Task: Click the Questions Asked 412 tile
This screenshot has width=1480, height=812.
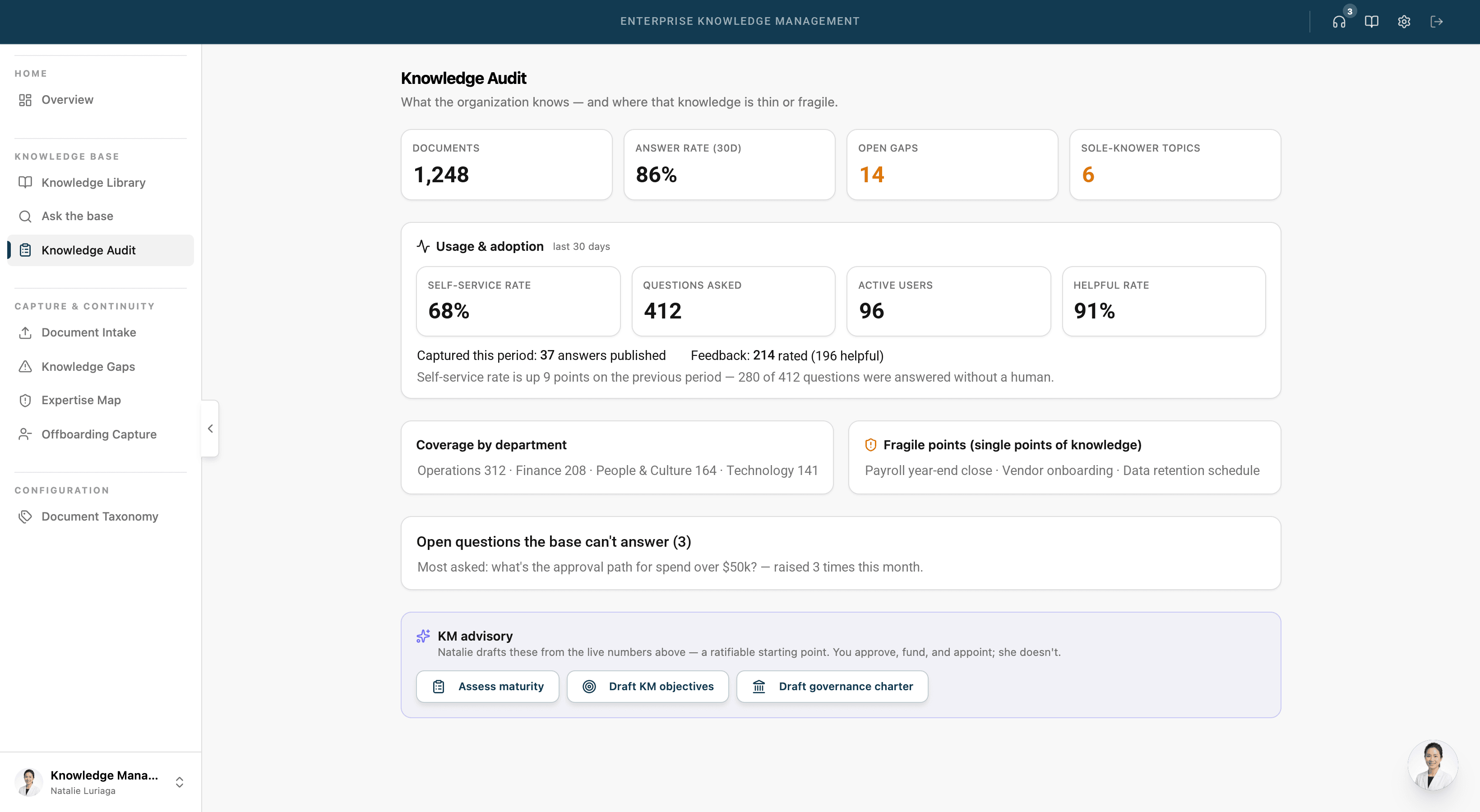Action: 733,301
